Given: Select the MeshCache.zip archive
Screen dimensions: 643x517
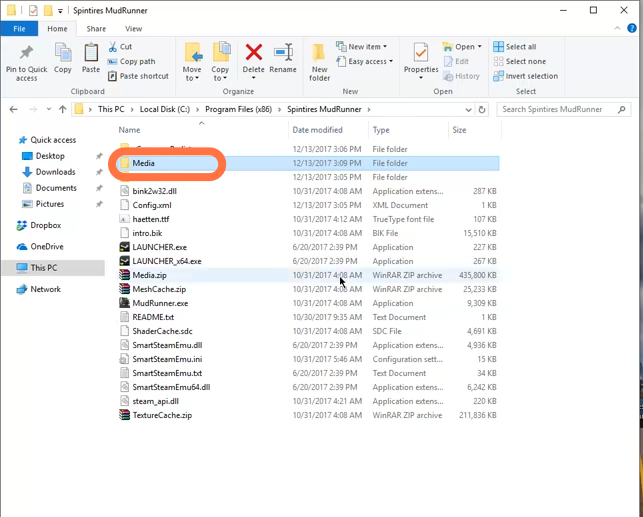Looking at the screenshot, I should click(x=308, y=289).
